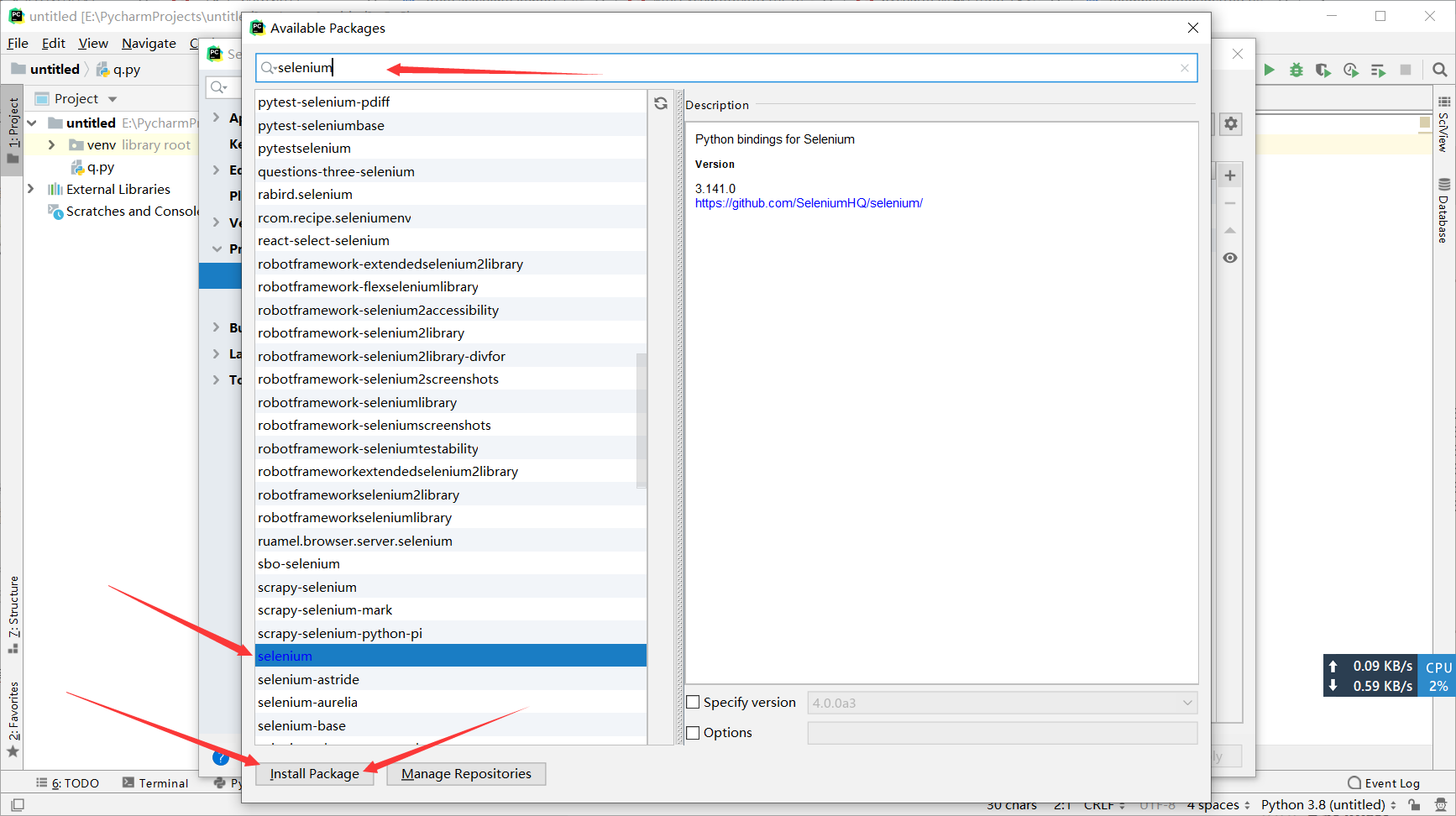Select selenium-astride in the list
1456x816 pixels.
451,679
